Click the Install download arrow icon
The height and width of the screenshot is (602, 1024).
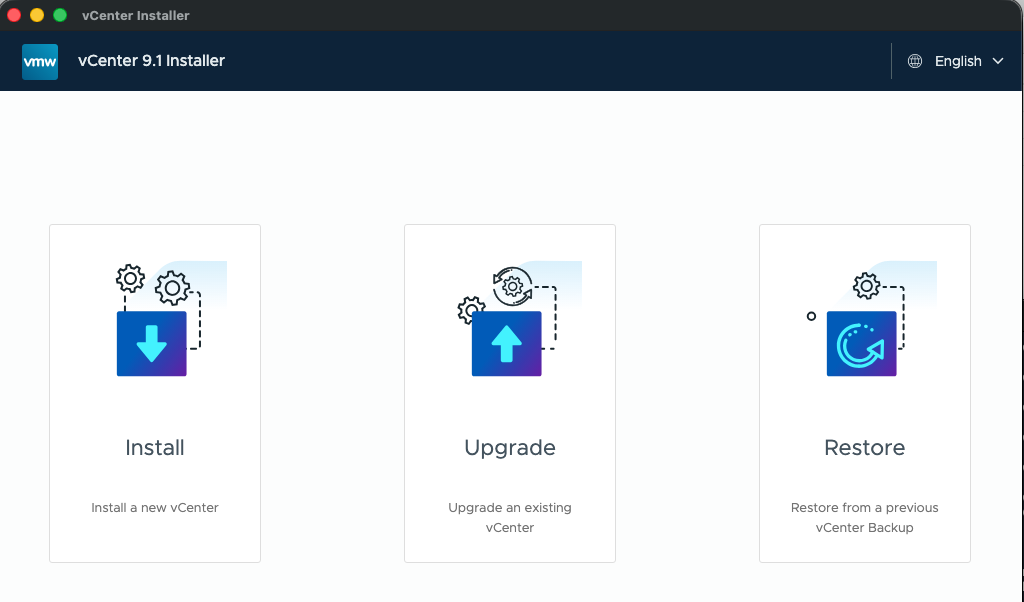click(x=152, y=343)
